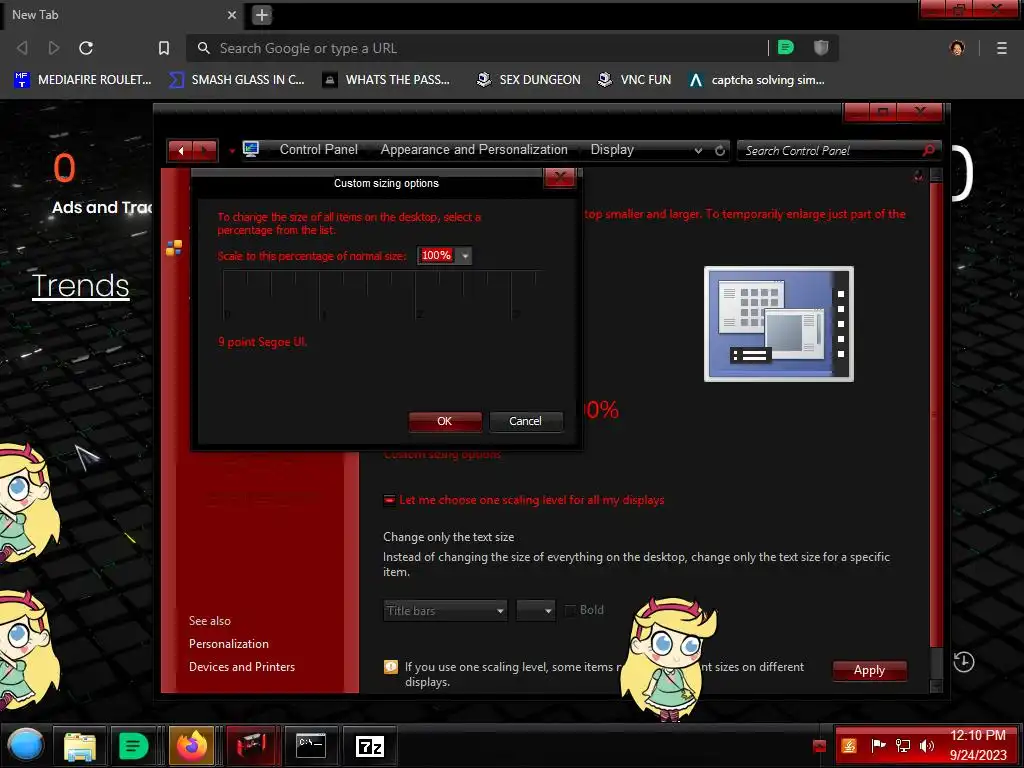1024x768 pixels.
Task: Click Appearance and Personalization in the breadcrumb
Action: (473, 150)
